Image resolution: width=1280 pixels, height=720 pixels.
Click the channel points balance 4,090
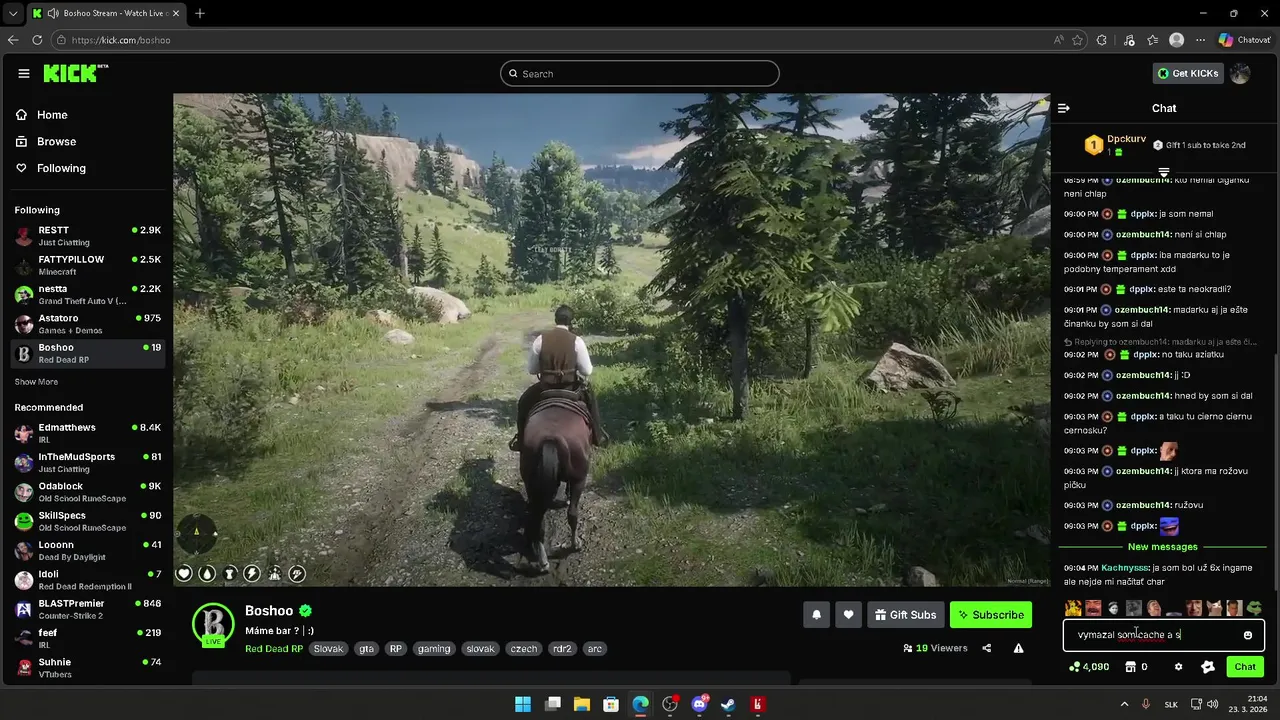tap(1089, 667)
